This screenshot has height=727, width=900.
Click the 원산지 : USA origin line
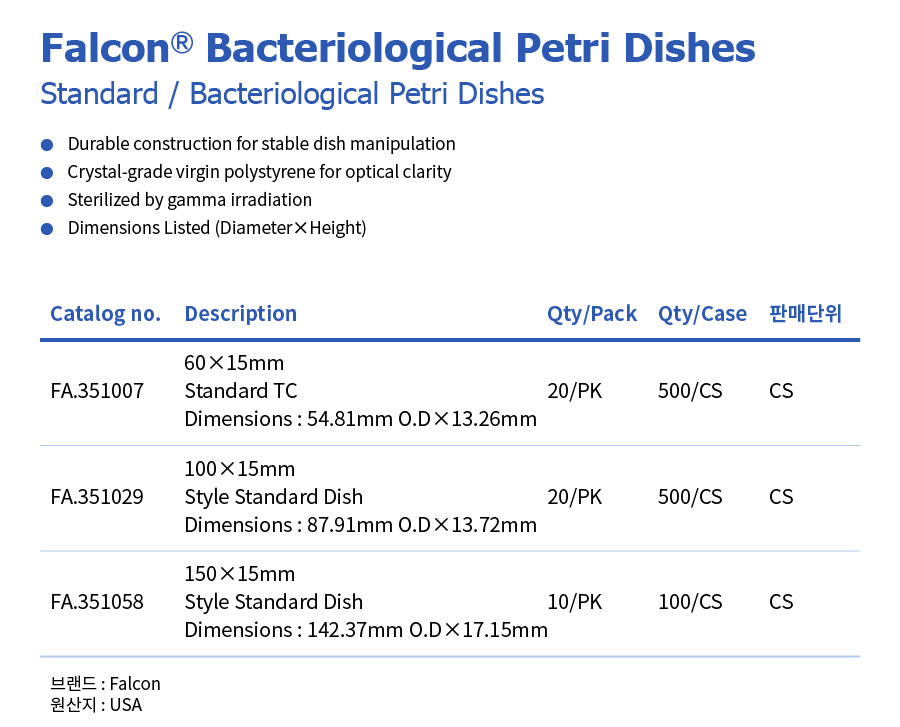coord(96,705)
